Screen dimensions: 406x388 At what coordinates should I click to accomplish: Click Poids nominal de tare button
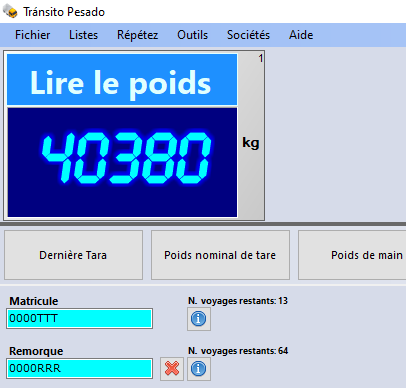220,255
